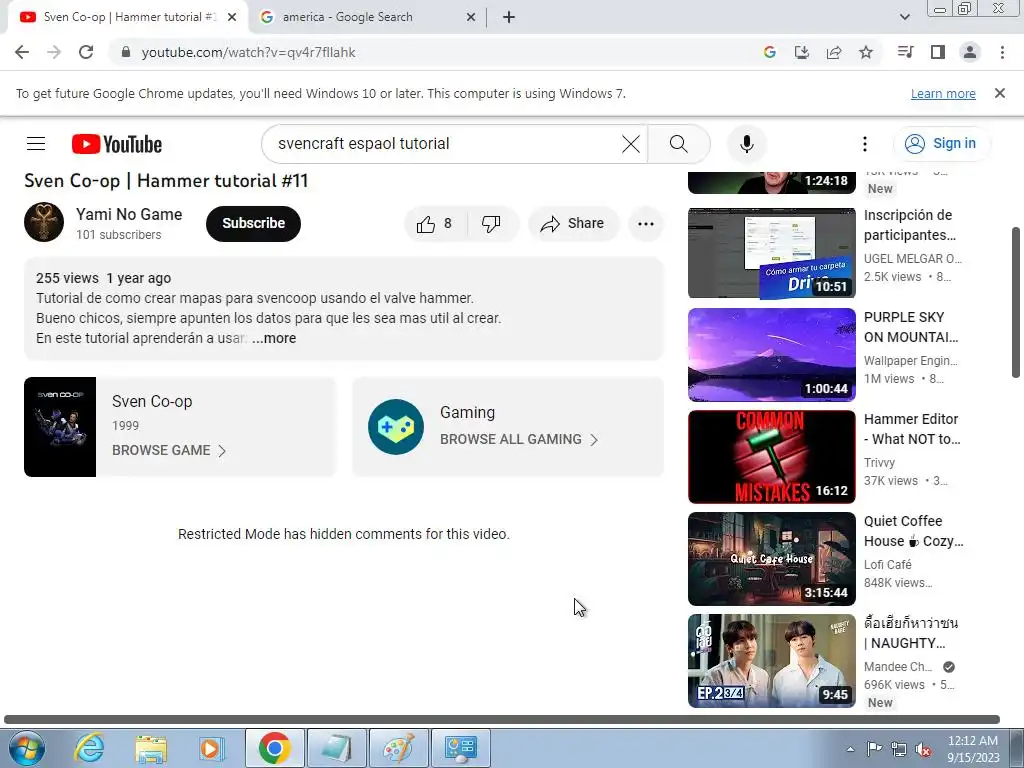Focus the YouTube search input field
This screenshot has height=768, width=1024.
point(444,144)
